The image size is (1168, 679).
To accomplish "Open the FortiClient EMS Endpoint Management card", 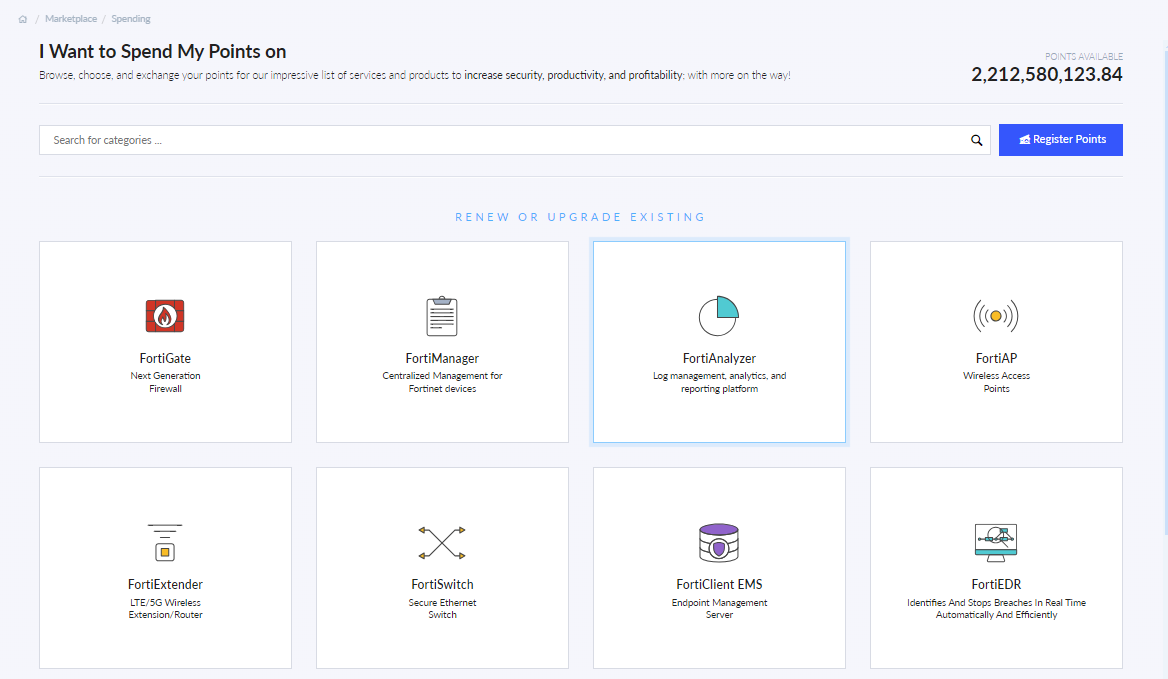I will 719,567.
